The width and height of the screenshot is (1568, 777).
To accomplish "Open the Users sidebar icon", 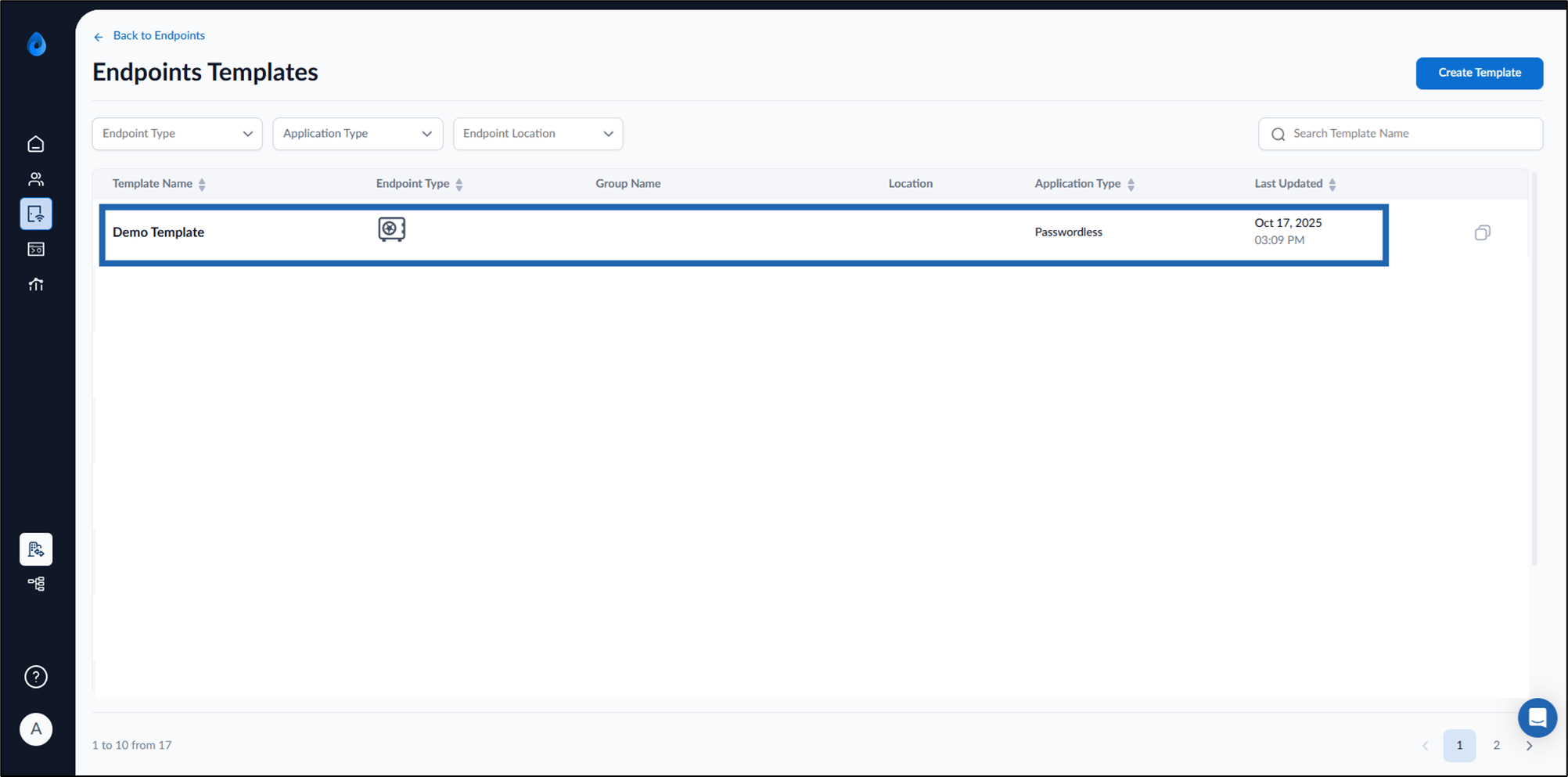I will pos(36,179).
